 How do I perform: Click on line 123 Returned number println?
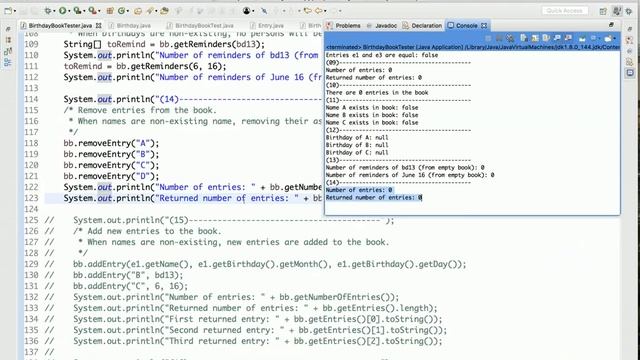193,198
